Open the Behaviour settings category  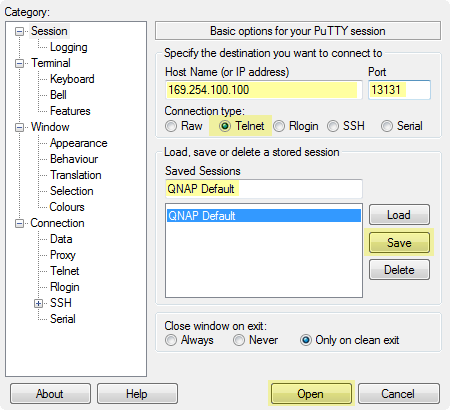[x=74, y=159]
